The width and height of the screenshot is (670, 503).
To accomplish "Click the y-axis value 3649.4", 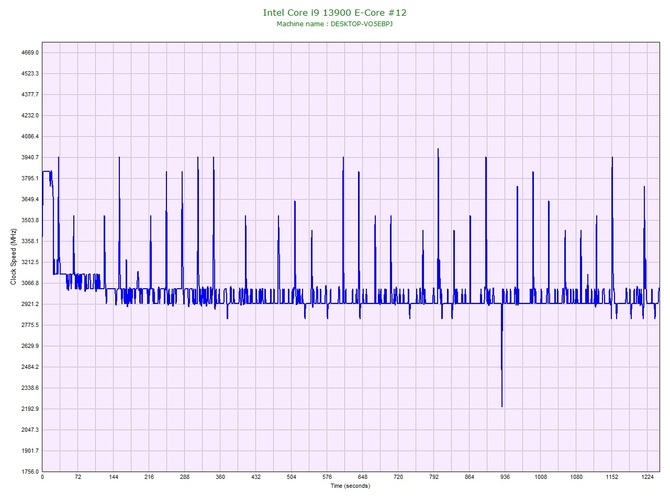I will pos(30,199).
